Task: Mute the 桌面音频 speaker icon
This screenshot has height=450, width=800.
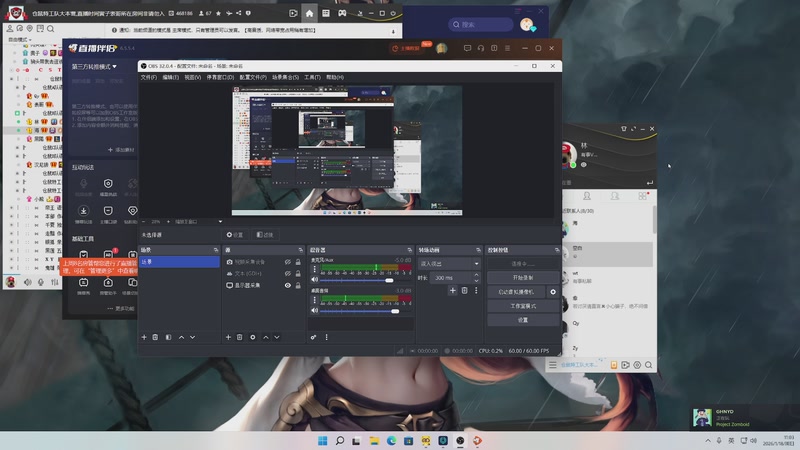Action: [x=314, y=310]
